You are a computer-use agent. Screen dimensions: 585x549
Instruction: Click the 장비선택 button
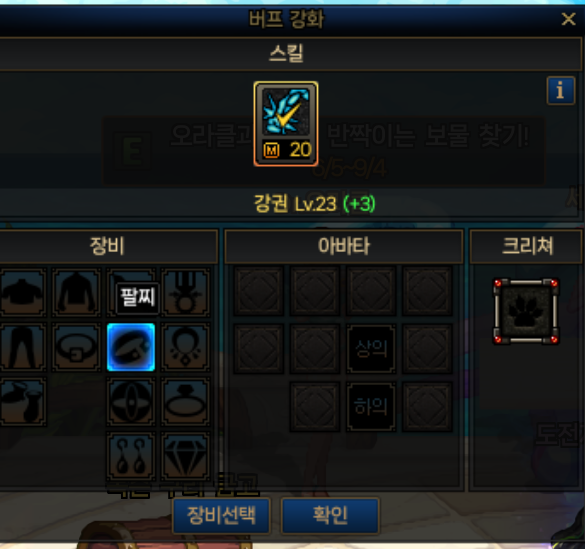point(221,515)
